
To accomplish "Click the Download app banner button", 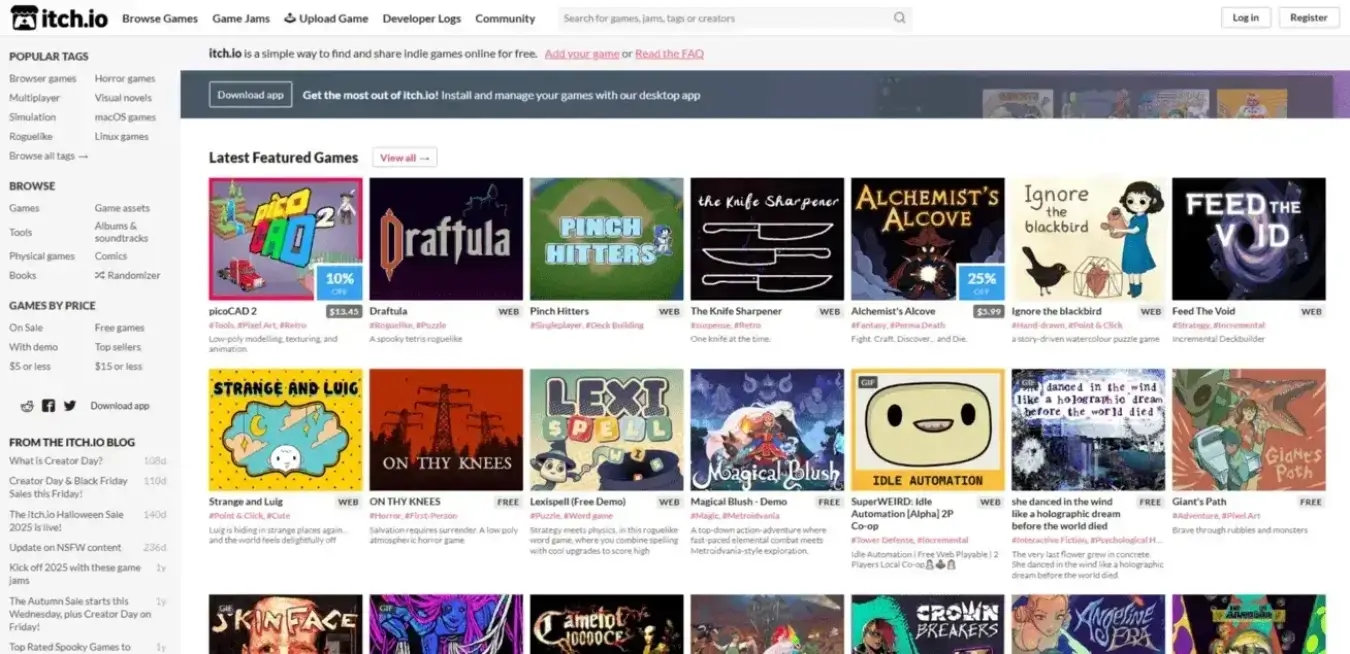I will (x=250, y=95).
